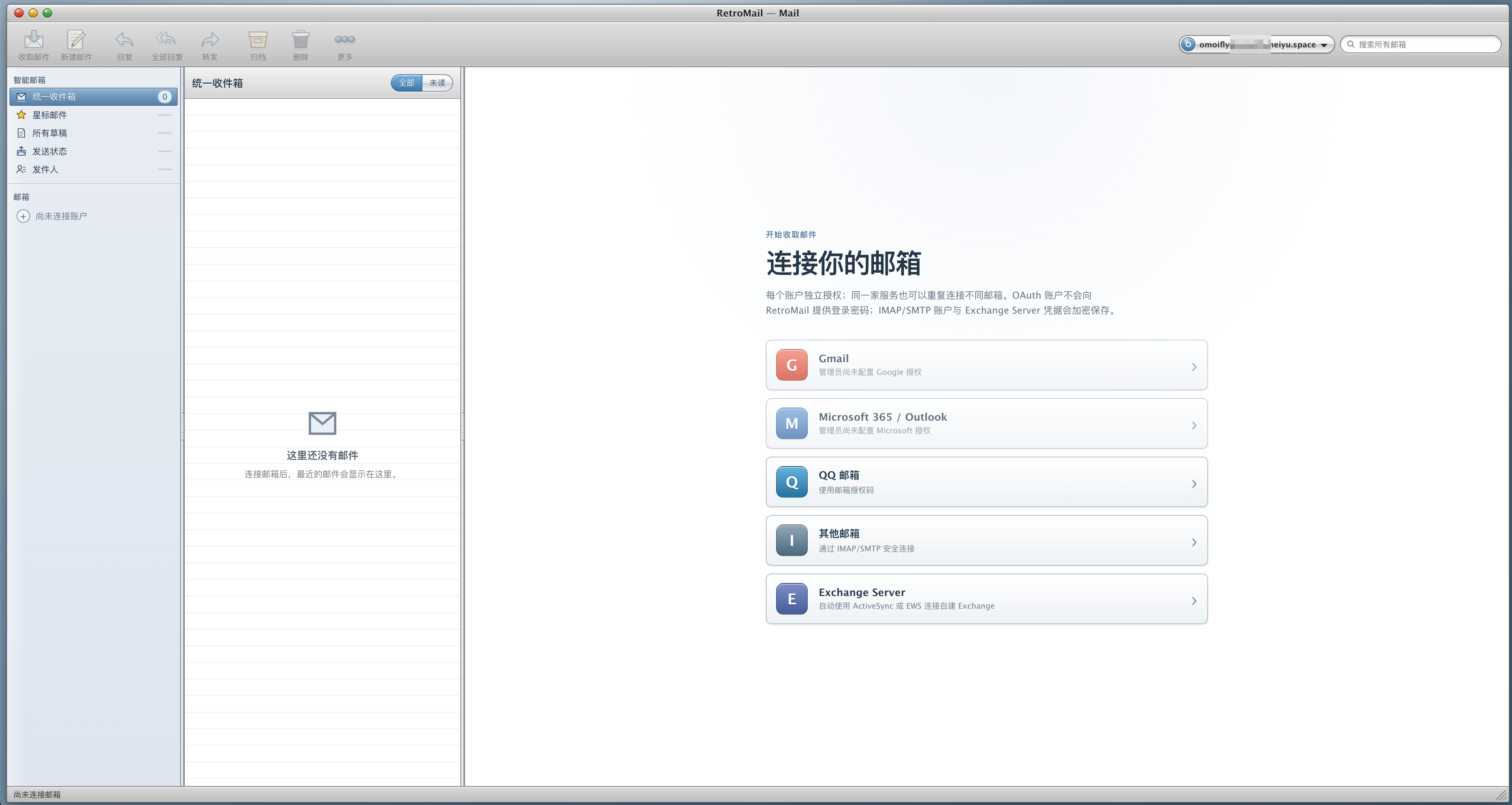
Task: Click the Q icon for QQ 邮箱
Action: pyautogui.click(x=792, y=482)
